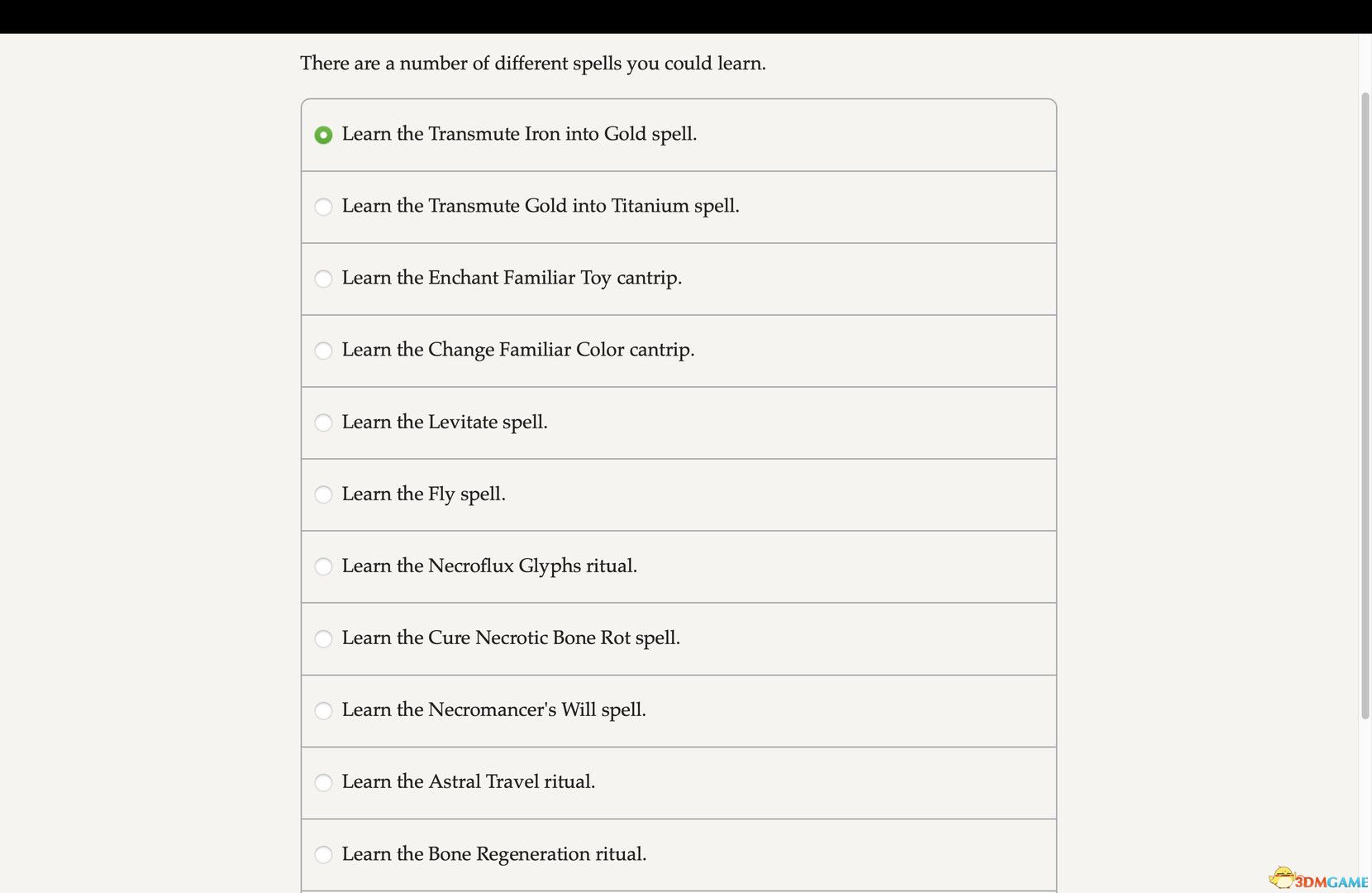Choose the Necromancer's Will spell

pos(323,710)
